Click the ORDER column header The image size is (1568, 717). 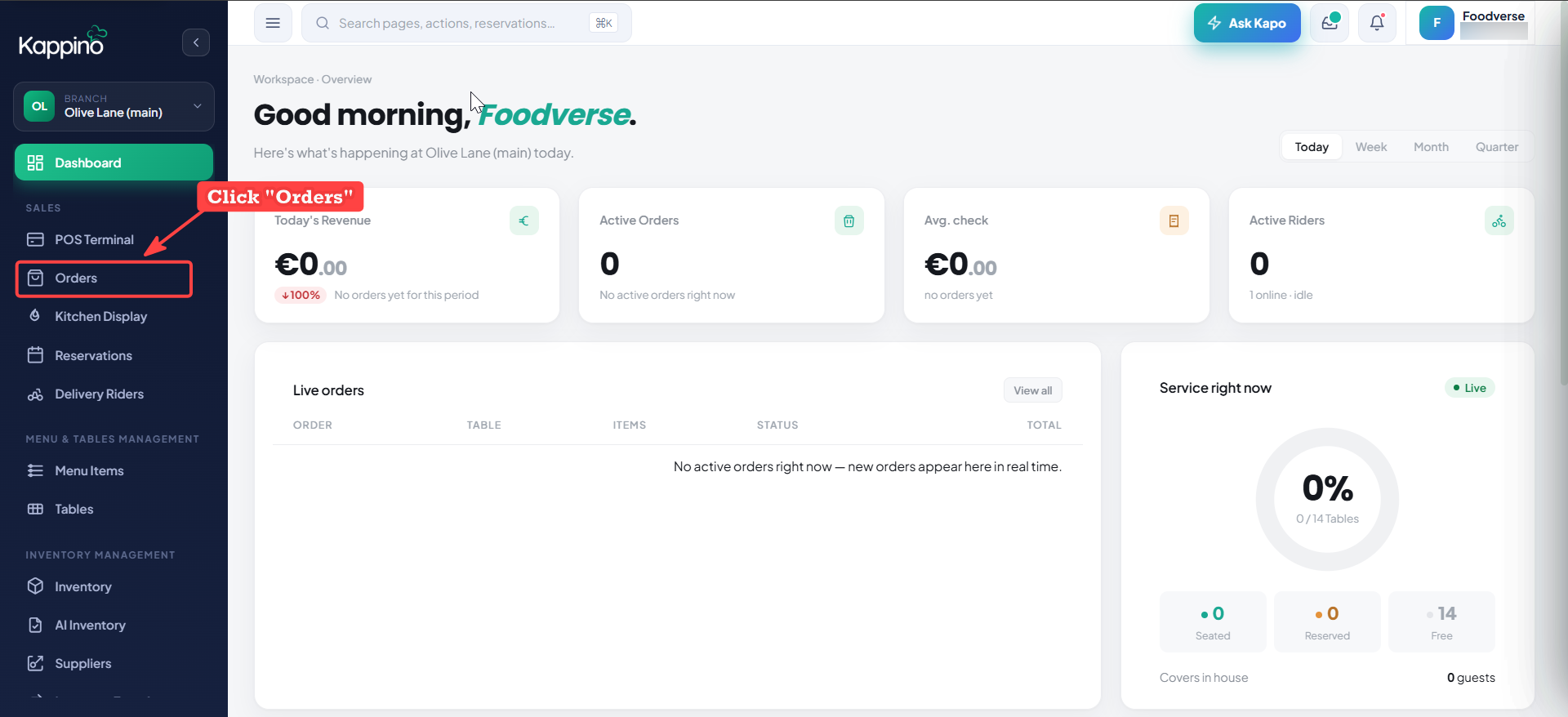313,425
